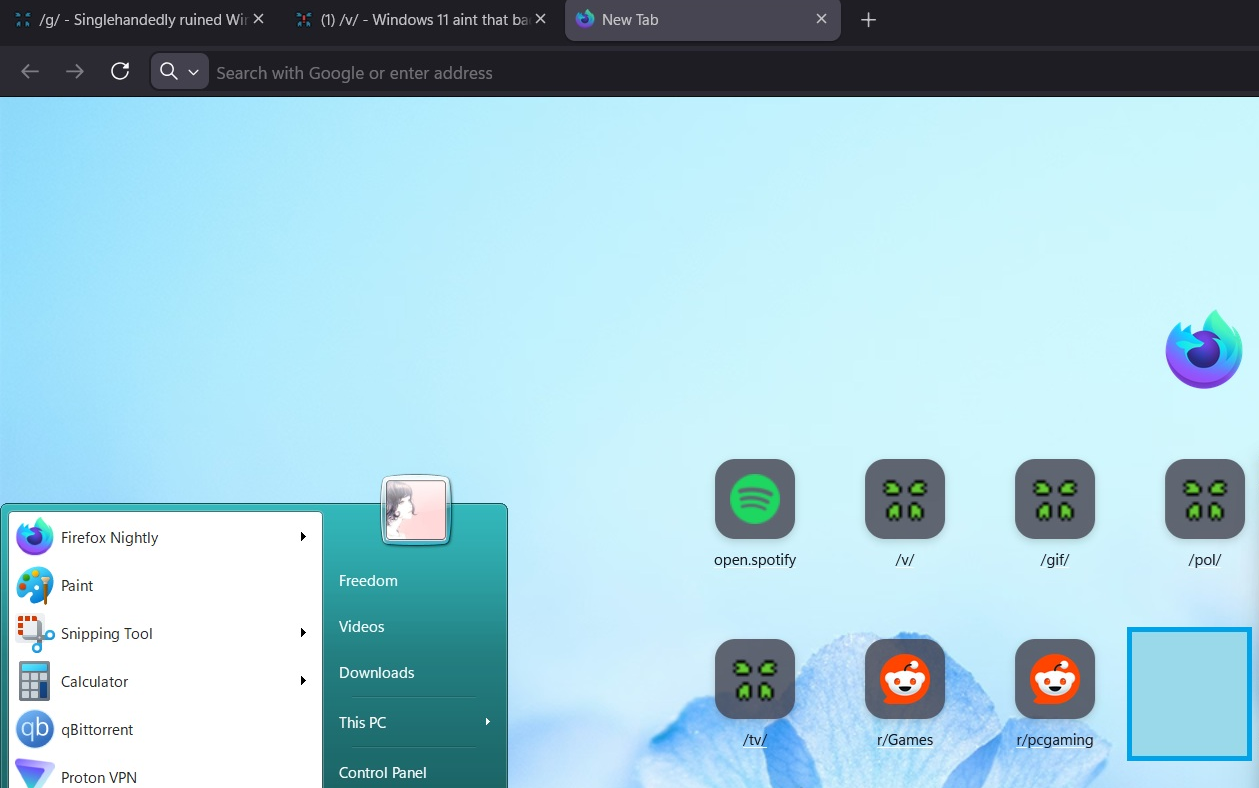Open Videos from the start menu
Viewport: 1259px width, 788px height.
click(362, 627)
